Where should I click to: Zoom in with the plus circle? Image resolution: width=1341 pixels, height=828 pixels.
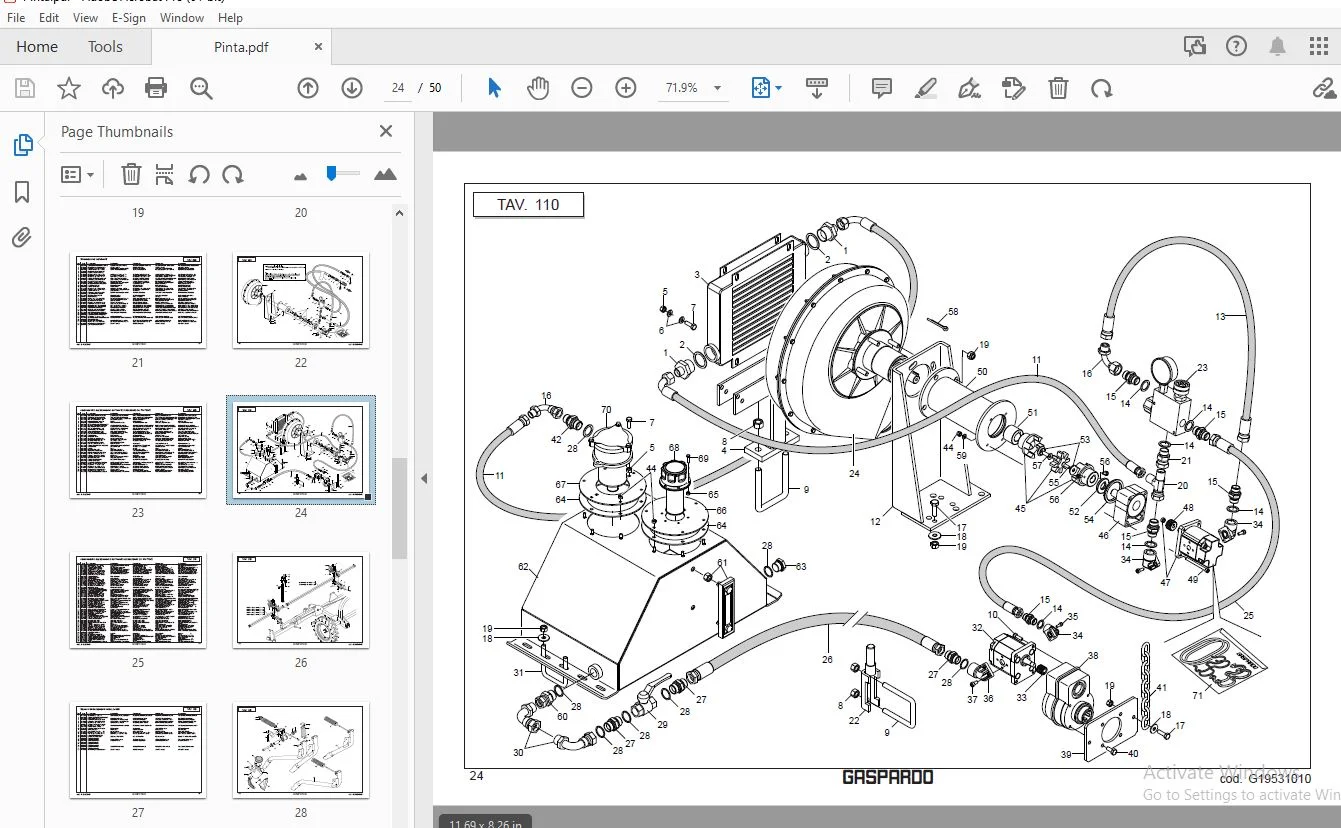click(626, 88)
